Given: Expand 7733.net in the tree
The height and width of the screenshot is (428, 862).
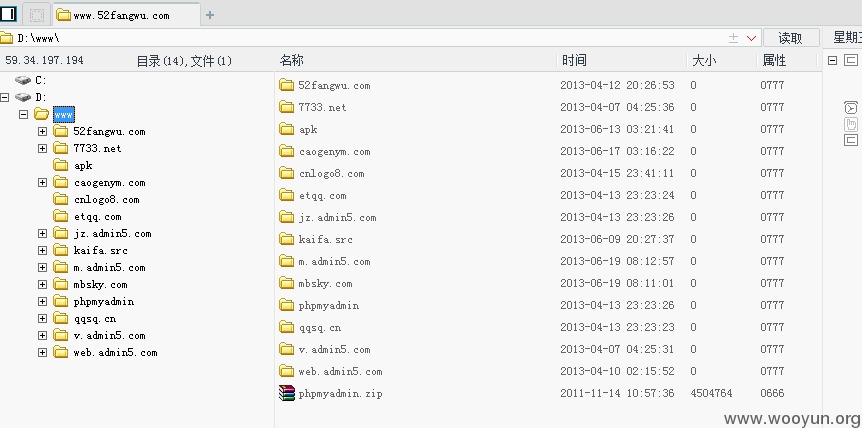Looking at the screenshot, I should point(42,148).
